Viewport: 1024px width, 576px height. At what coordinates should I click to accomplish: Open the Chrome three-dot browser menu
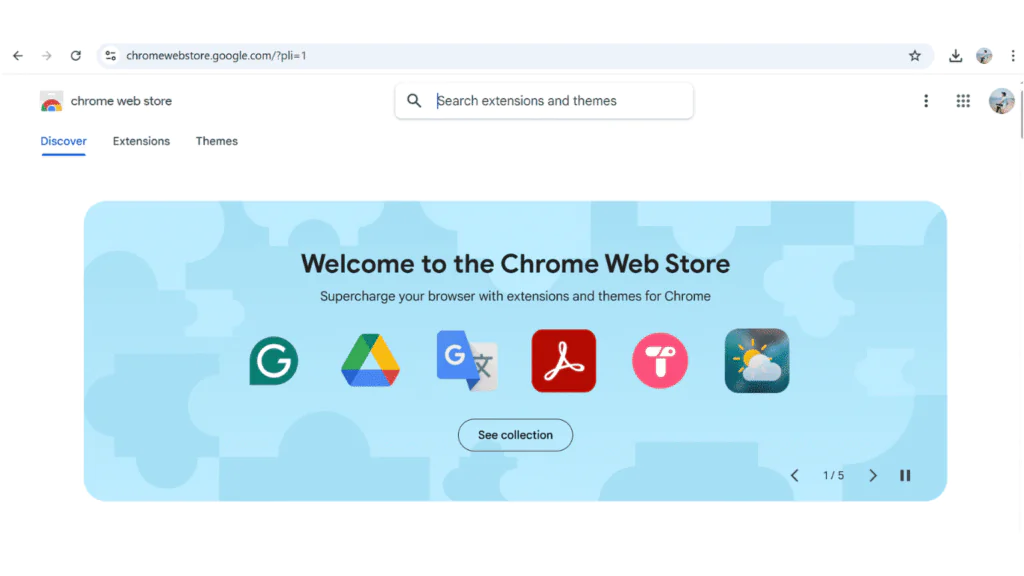(1013, 56)
